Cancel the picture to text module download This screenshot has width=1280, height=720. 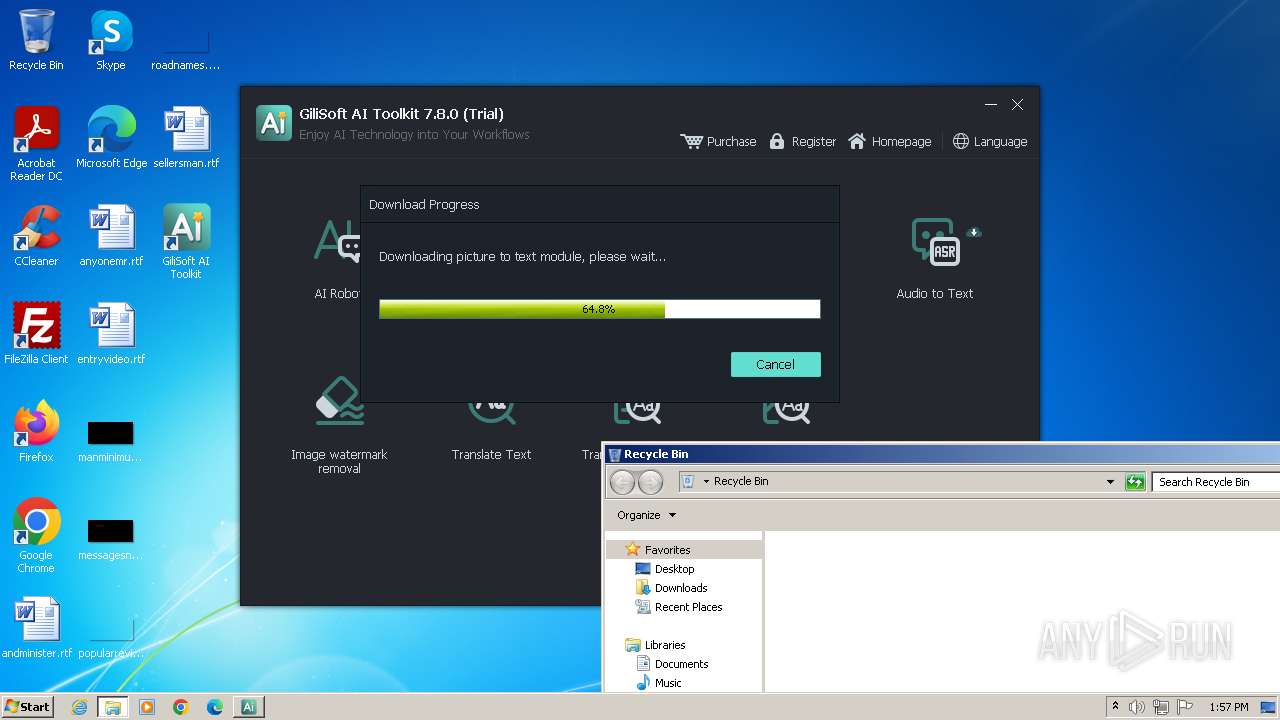(775, 364)
